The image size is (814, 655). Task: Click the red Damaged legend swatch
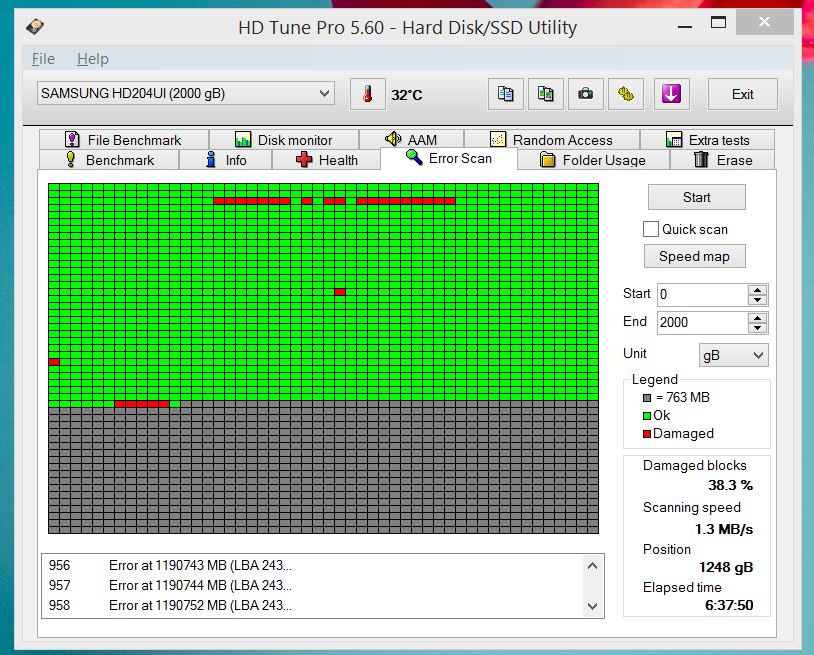coord(647,434)
